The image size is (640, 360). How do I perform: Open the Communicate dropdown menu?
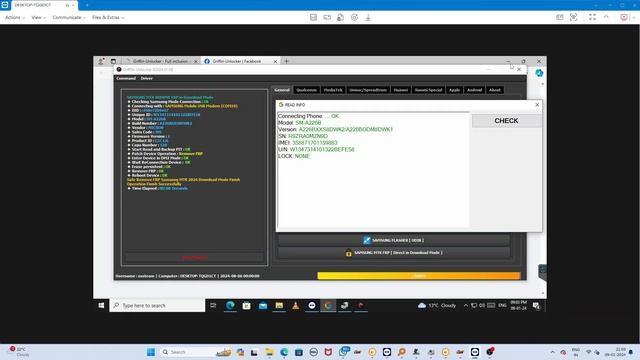(x=69, y=18)
